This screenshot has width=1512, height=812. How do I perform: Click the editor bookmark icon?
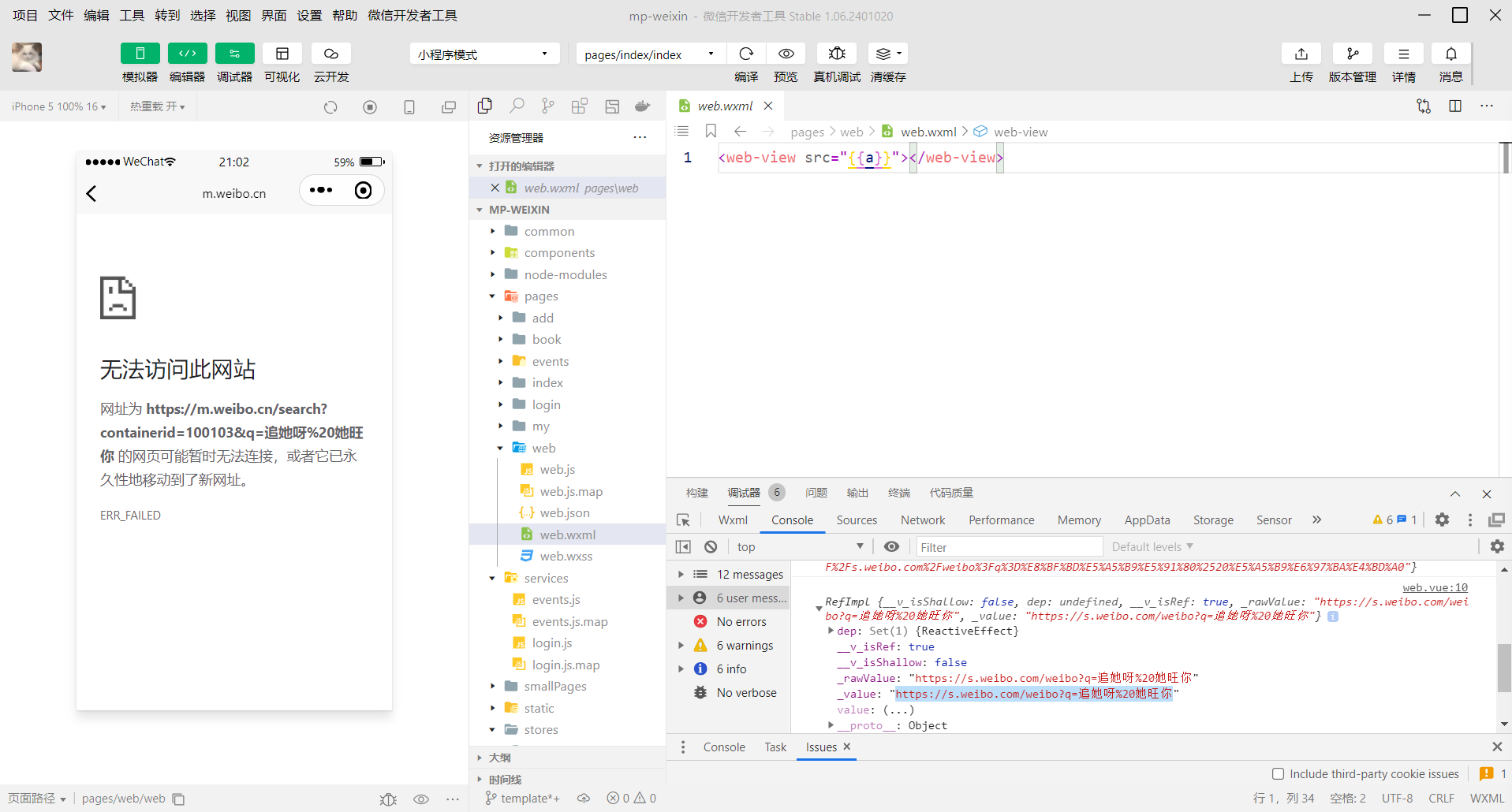(x=711, y=131)
